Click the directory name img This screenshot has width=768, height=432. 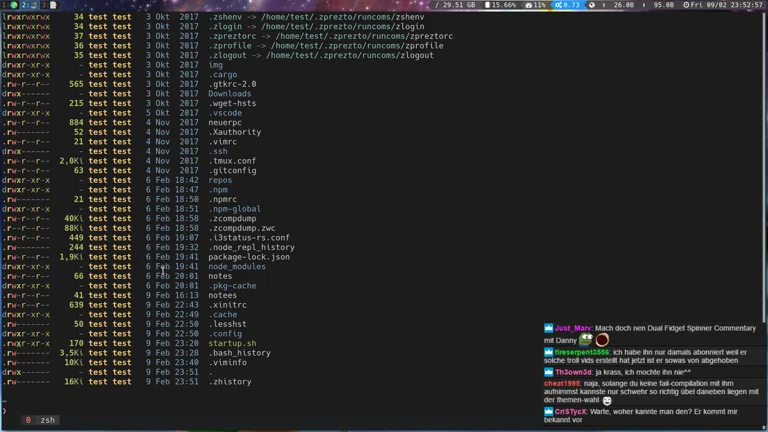[216, 65]
